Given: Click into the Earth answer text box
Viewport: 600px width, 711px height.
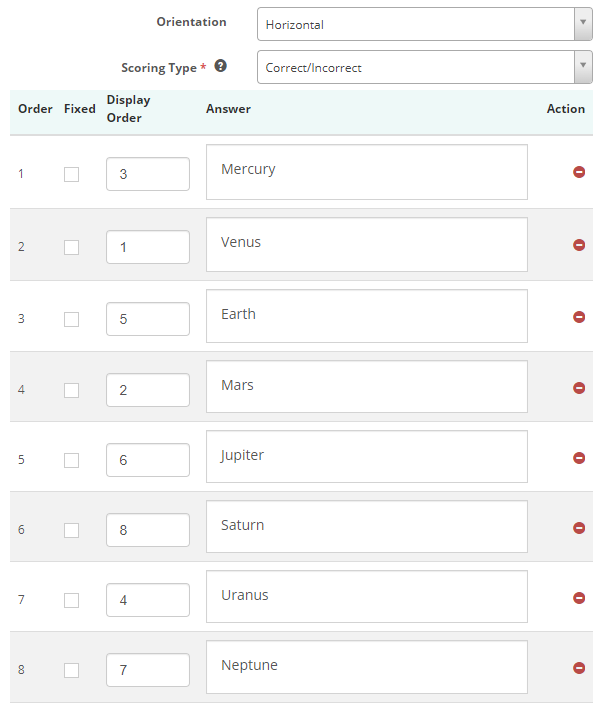Looking at the screenshot, I should pos(366,316).
